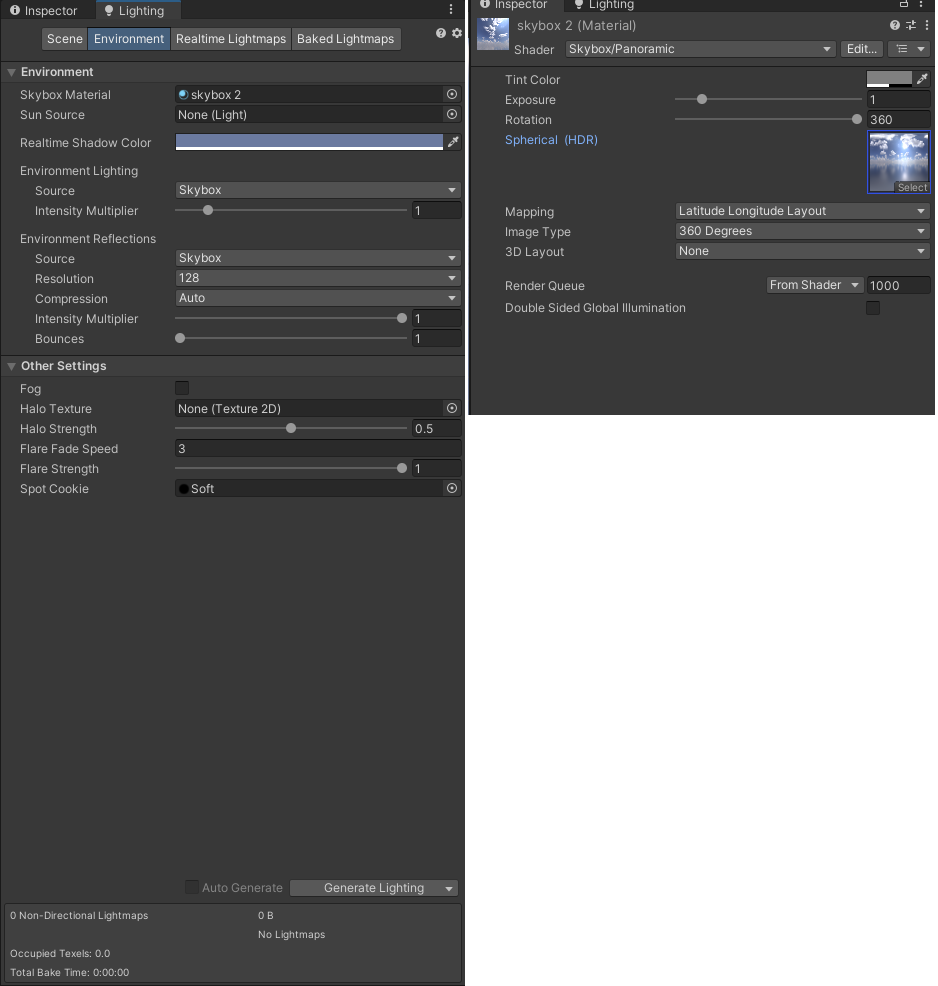Click Exposure value field
938x986 pixels.
pos(898,99)
